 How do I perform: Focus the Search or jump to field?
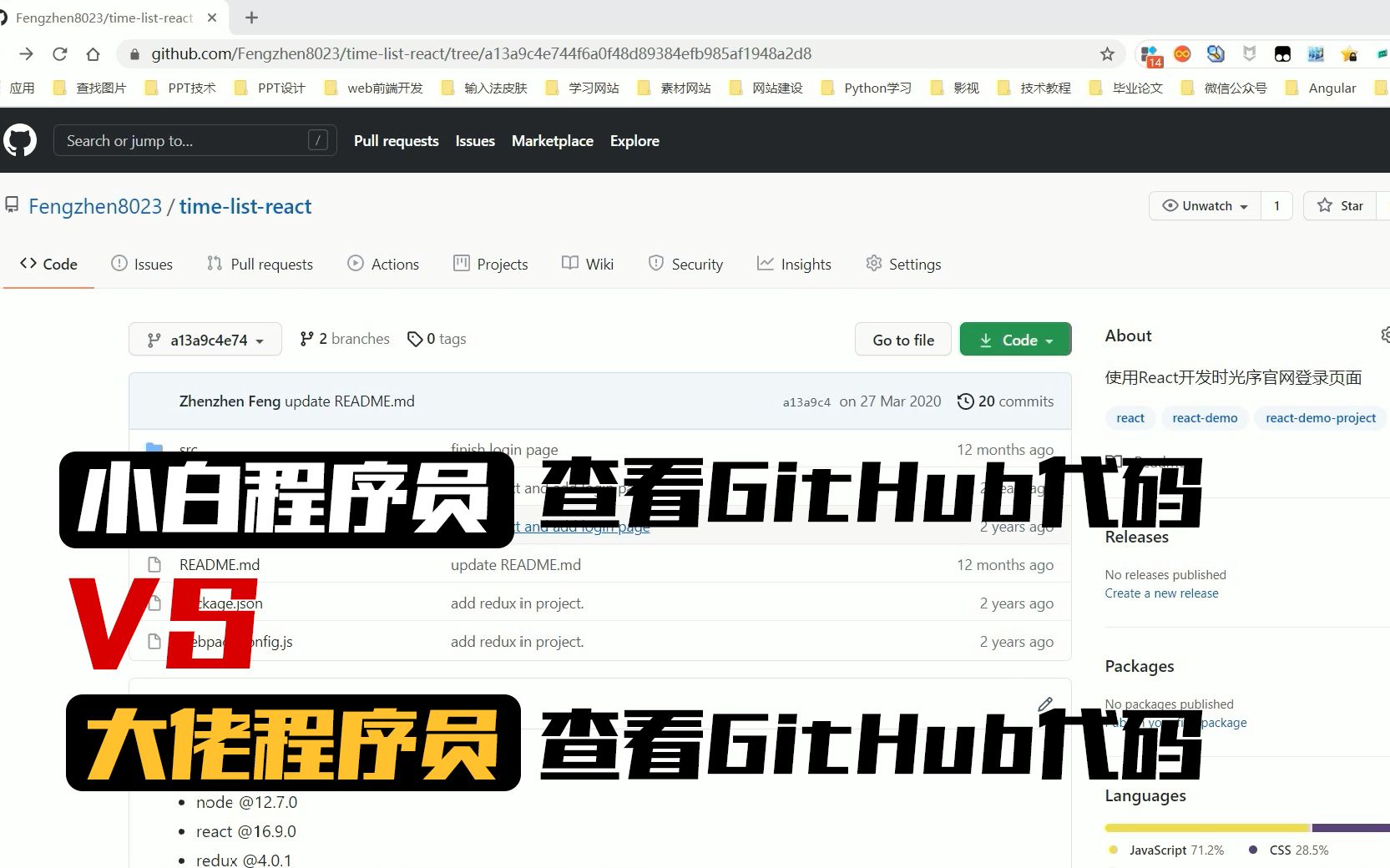coord(195,140)
